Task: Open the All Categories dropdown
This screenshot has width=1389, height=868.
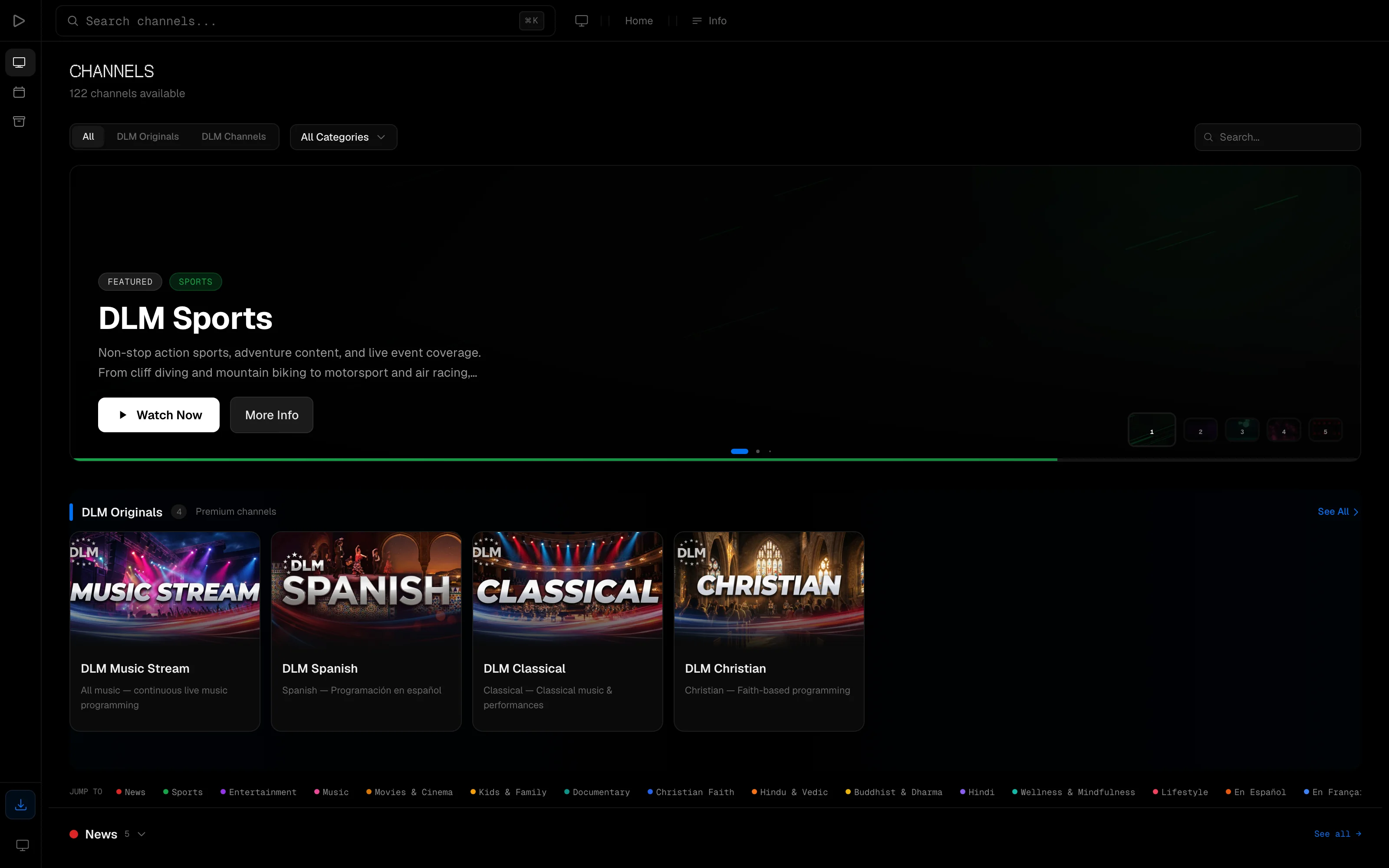Action: tap(343, 137)
